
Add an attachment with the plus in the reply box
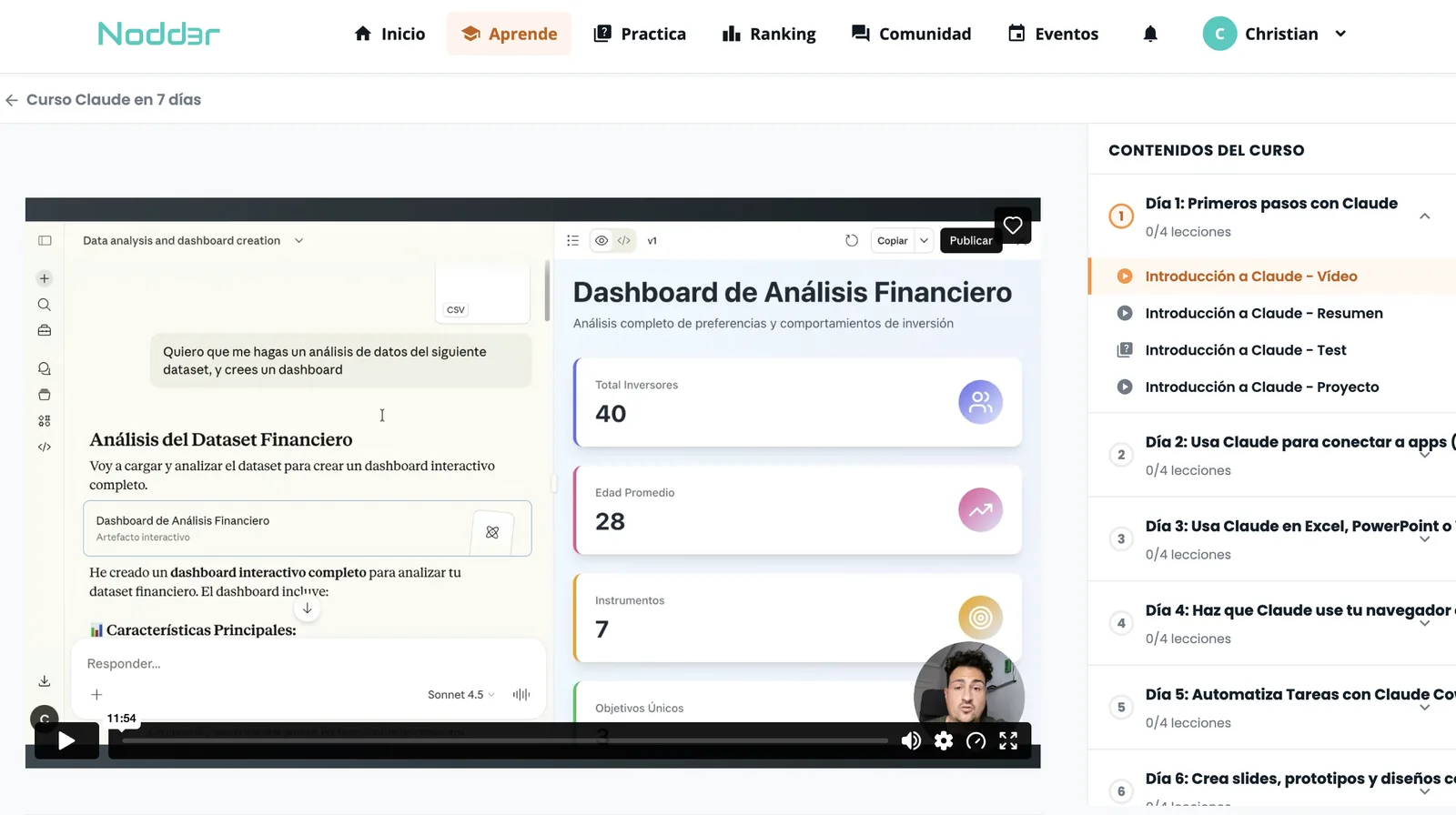click(x=96, y=694)
